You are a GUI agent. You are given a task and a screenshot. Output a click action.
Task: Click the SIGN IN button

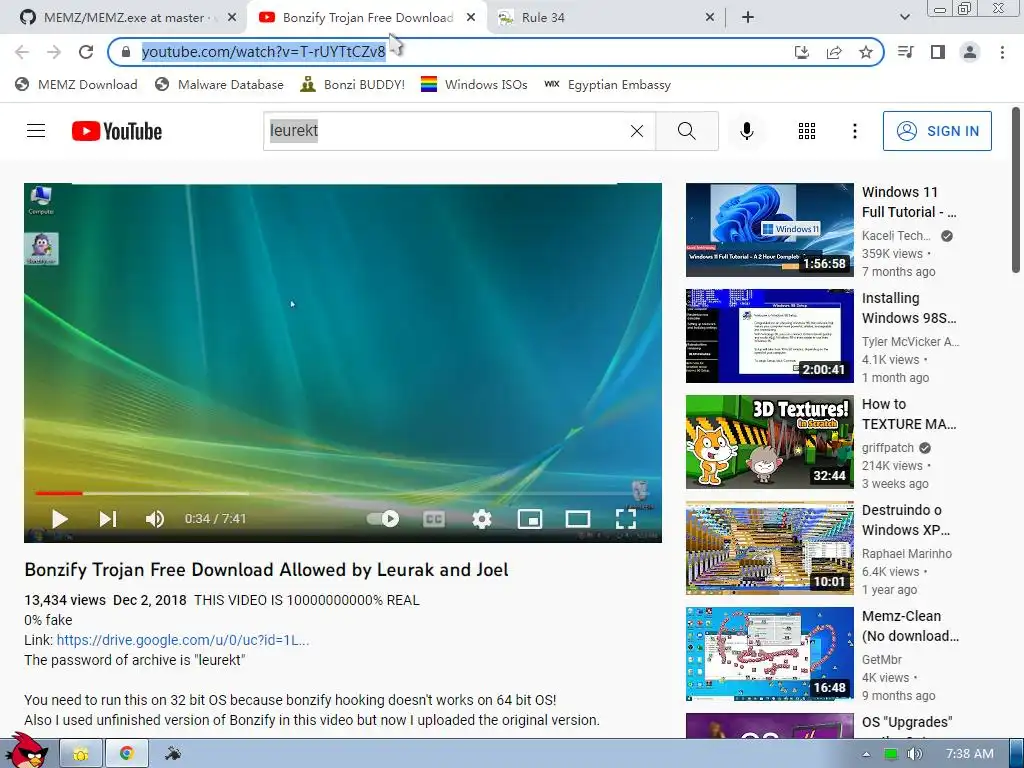[x=937, y=131]
